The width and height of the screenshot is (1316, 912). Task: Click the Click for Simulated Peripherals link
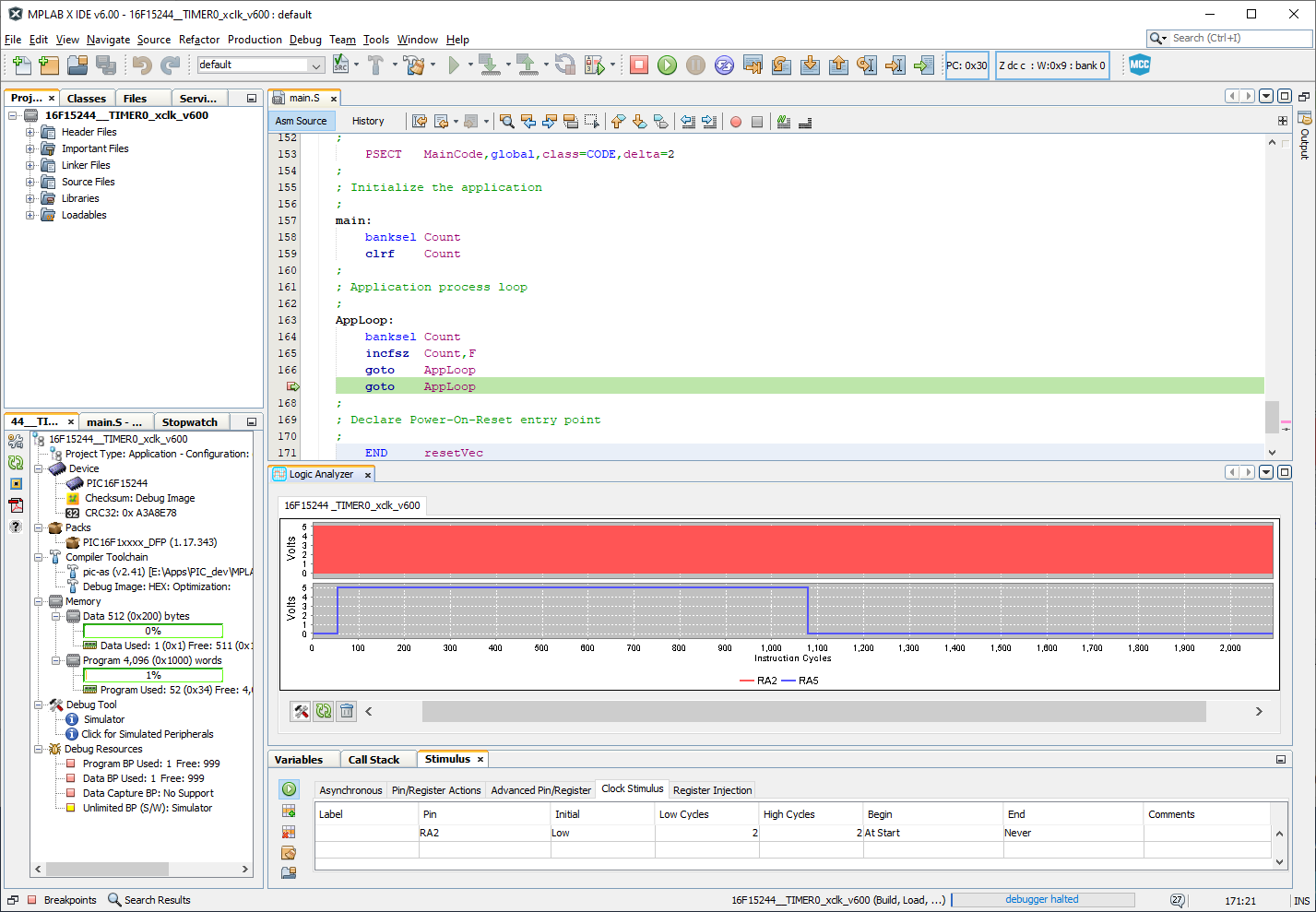(148, 734)
